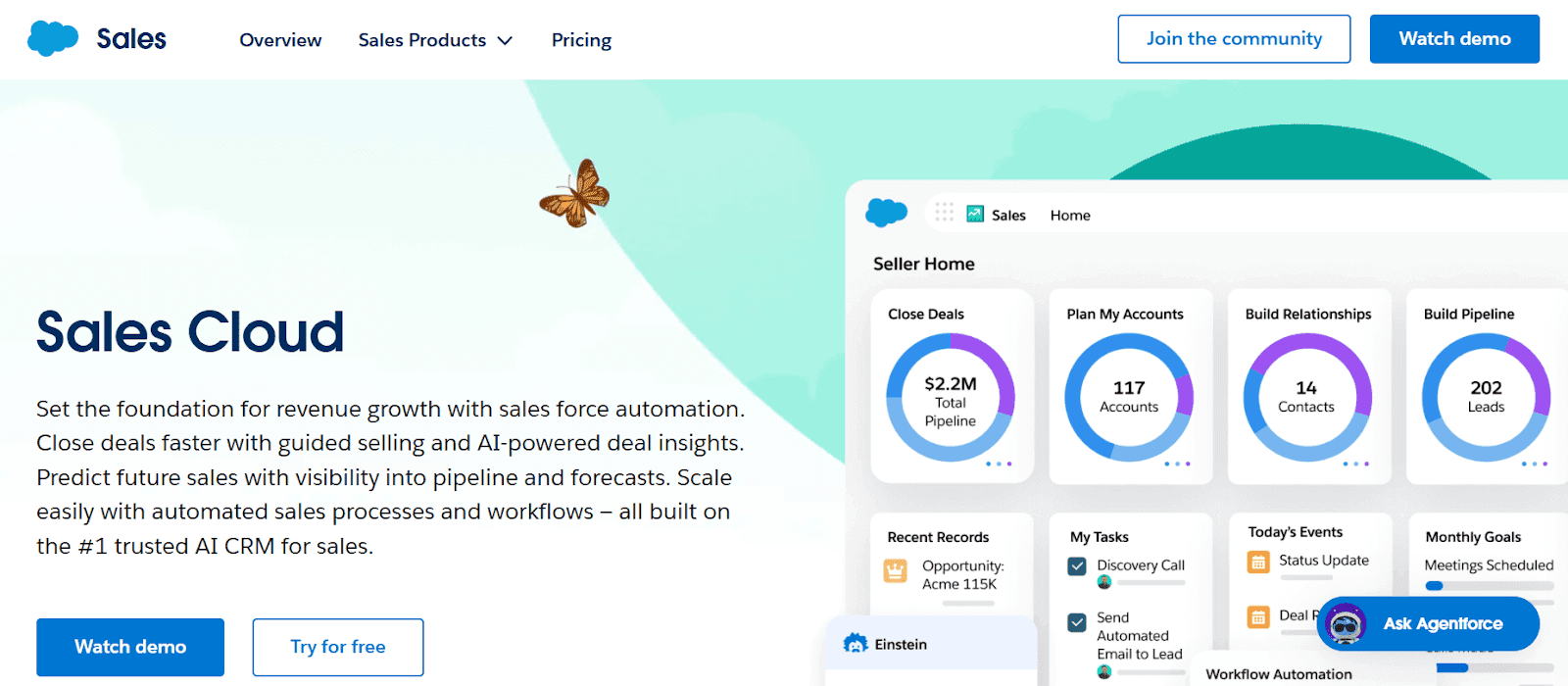Click the butterfly illustration
This screenshot has height=686, width=1568.
point(575,194)
